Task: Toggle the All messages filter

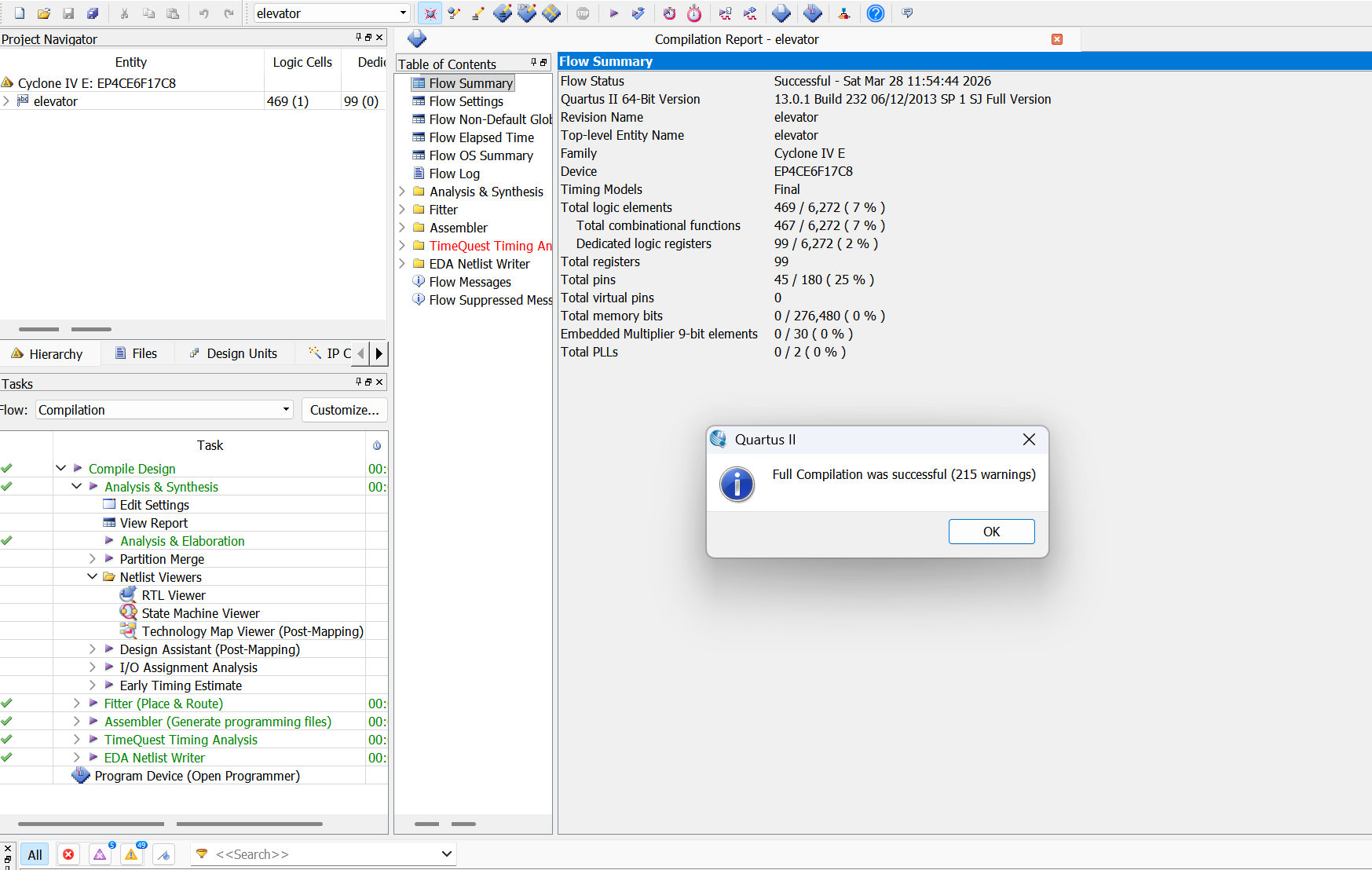Action: click(35, 854)
